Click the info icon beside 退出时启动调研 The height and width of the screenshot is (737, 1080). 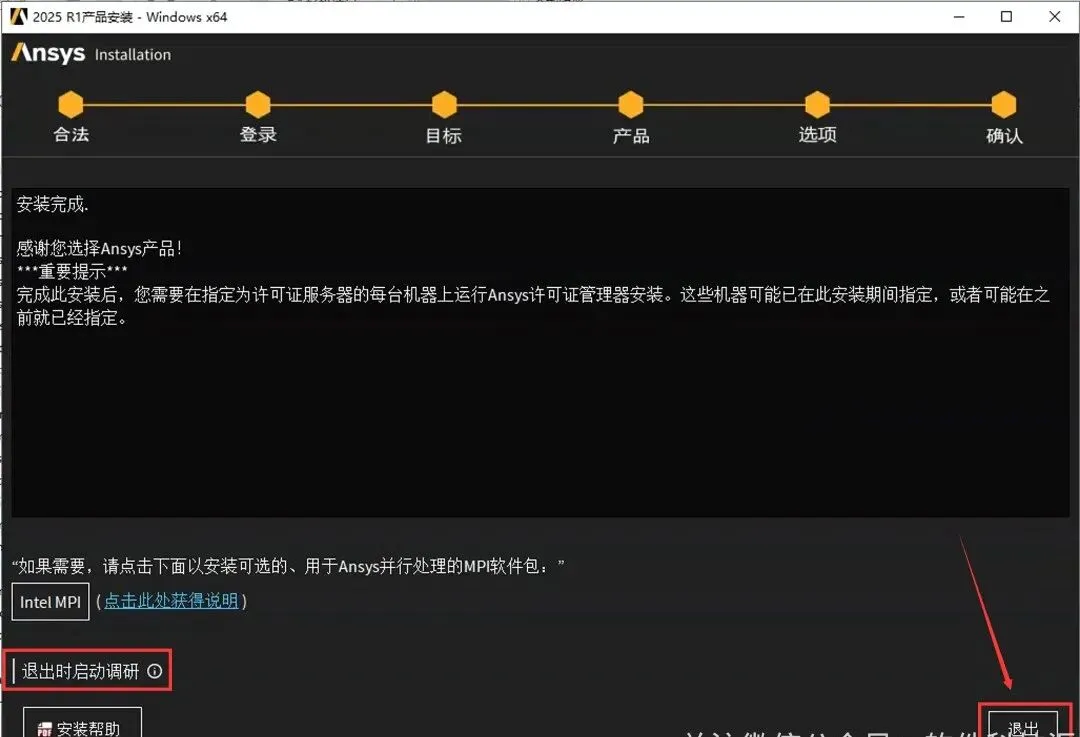pos(155,671)
